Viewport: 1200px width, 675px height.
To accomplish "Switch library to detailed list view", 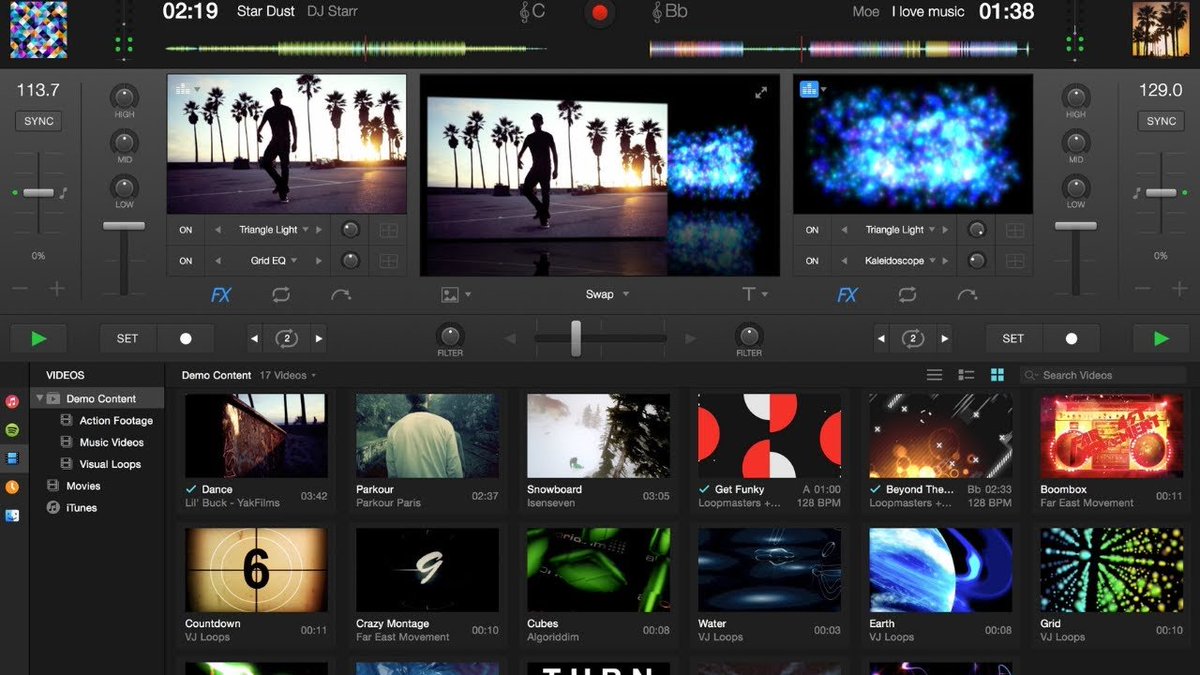I will pos(966,375).
